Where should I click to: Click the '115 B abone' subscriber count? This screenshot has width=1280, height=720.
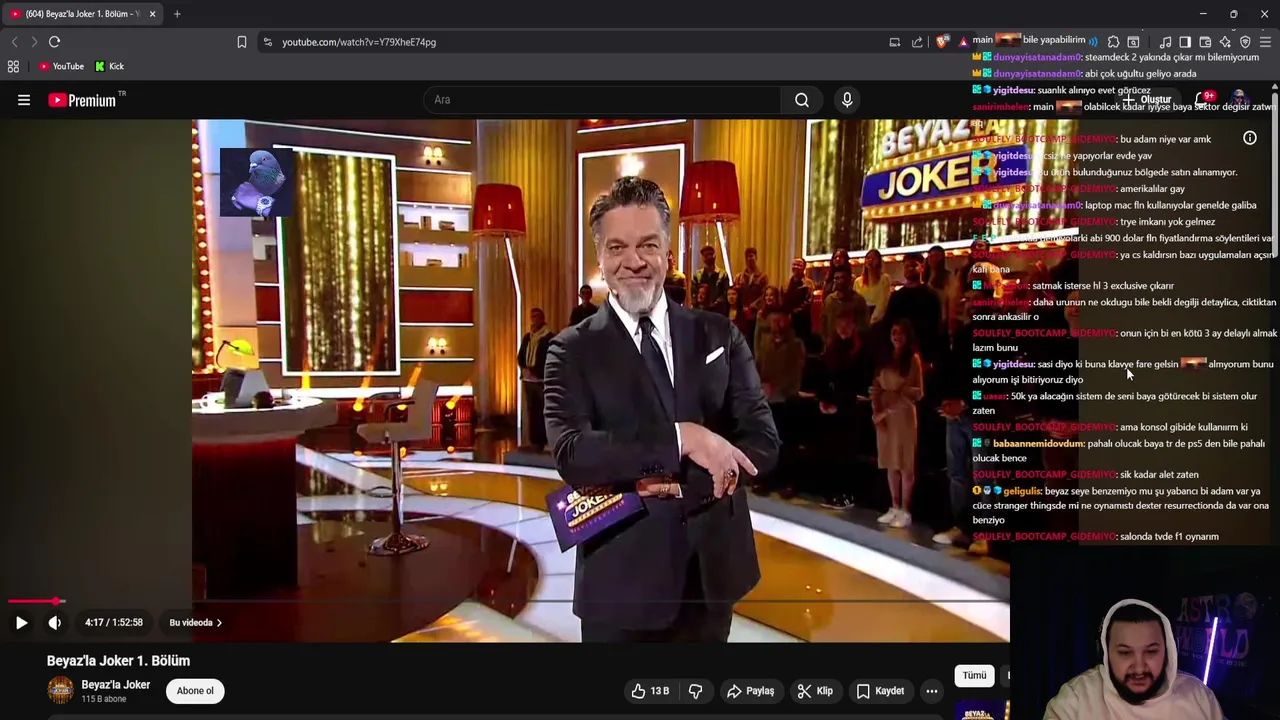104,699
